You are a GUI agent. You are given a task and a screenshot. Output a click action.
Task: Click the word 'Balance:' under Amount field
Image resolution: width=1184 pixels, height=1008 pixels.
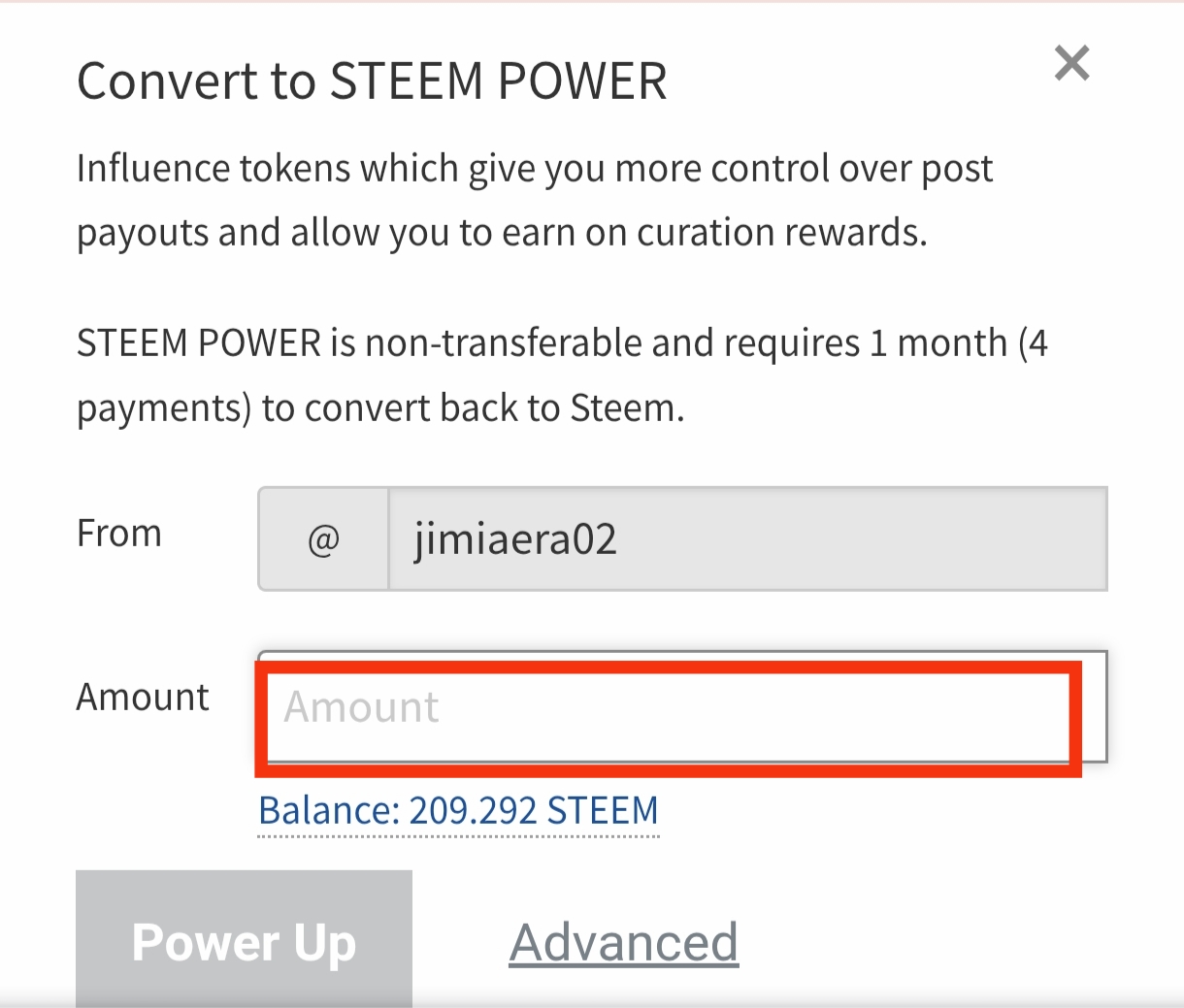(x=329, y=810)
